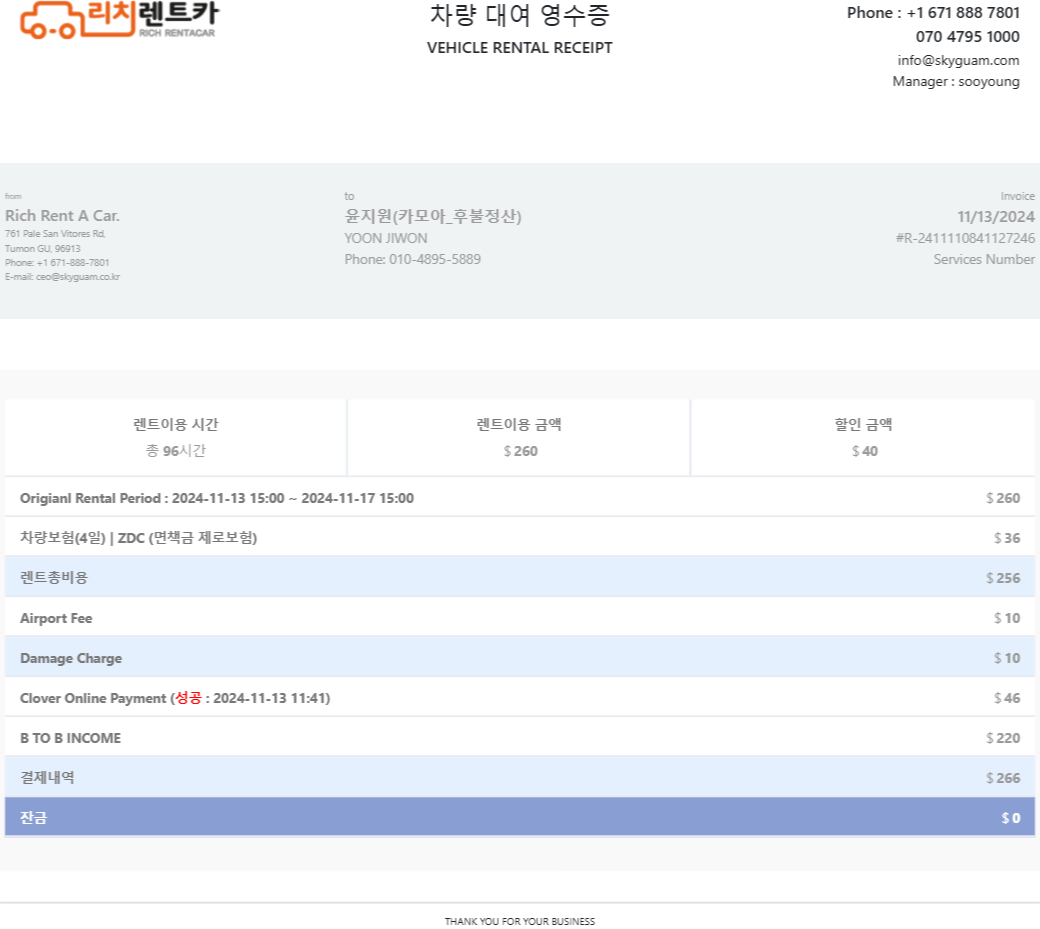Click the '$ 256' total rental cost

pos(1003,578)
